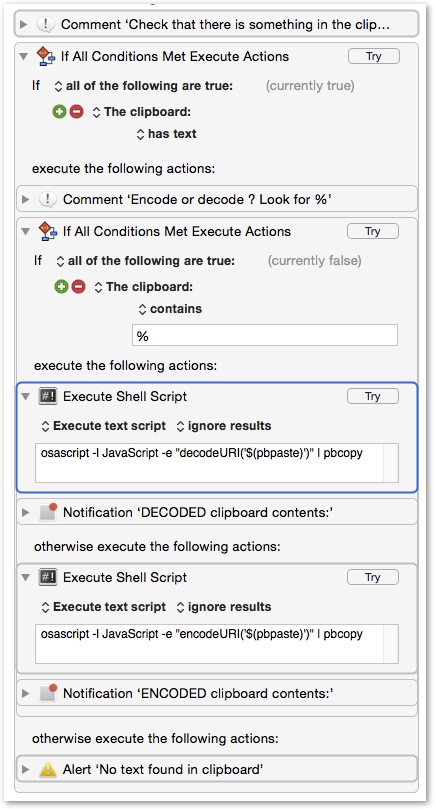
Task: Click Try on the encodeURI shell script
Action: click(x=373, y=577)
